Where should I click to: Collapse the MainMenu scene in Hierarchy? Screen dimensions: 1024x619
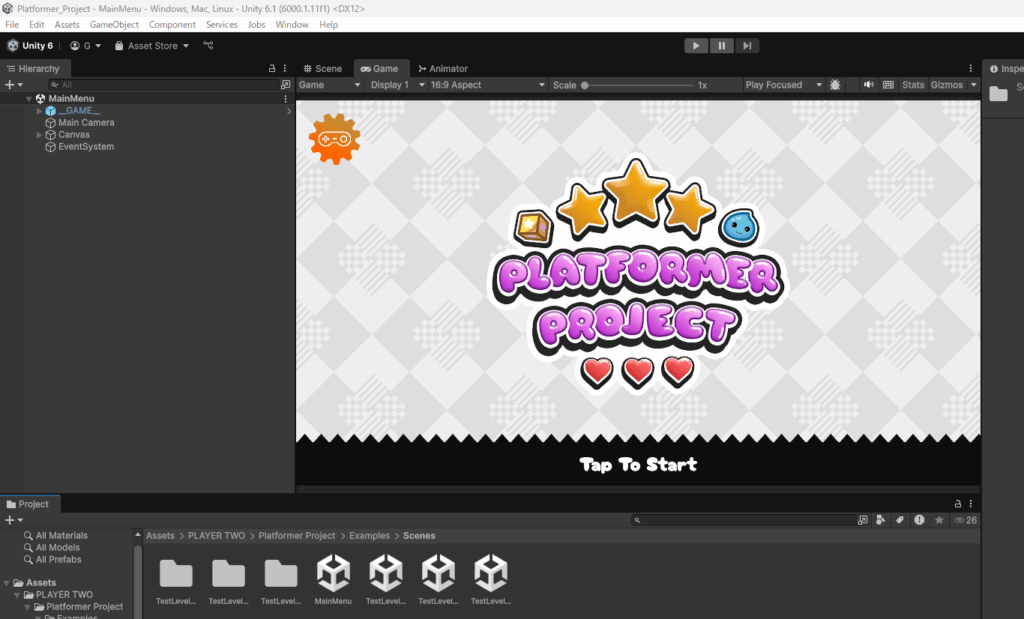[x=29, y=99]
